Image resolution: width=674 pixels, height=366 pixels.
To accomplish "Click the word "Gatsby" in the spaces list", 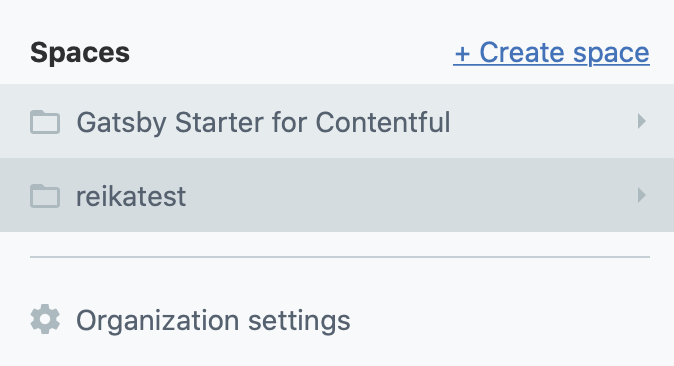I will (122, 122).
